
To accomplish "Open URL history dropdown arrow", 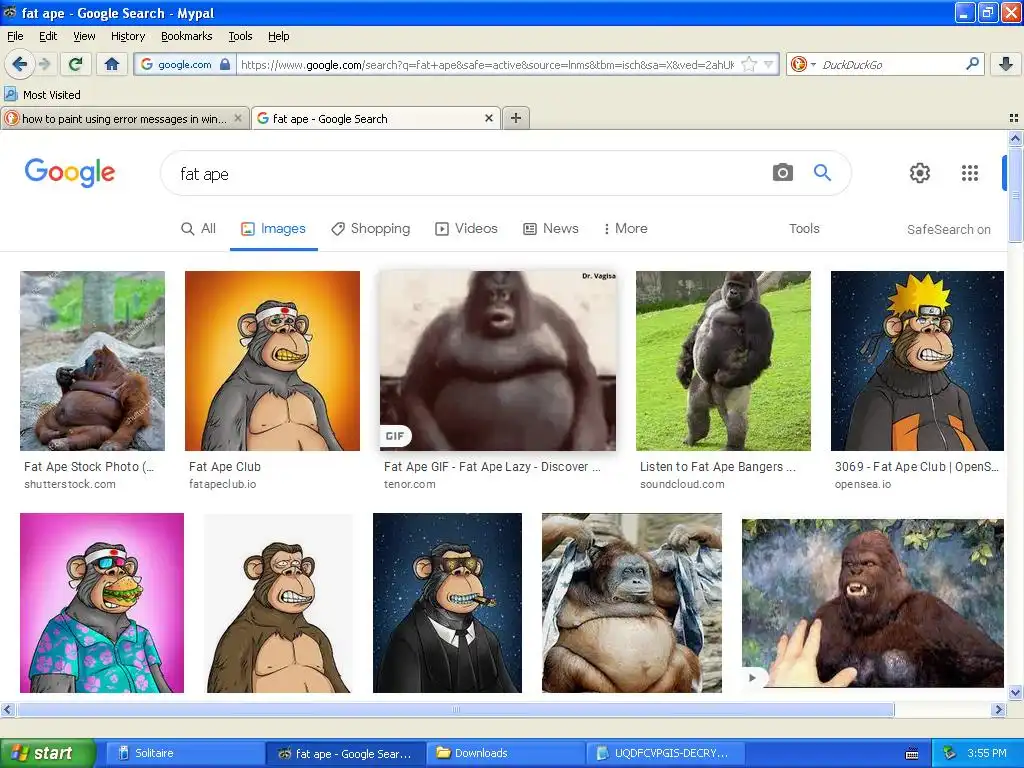I will pyautogui.click(x=769, y=65).
